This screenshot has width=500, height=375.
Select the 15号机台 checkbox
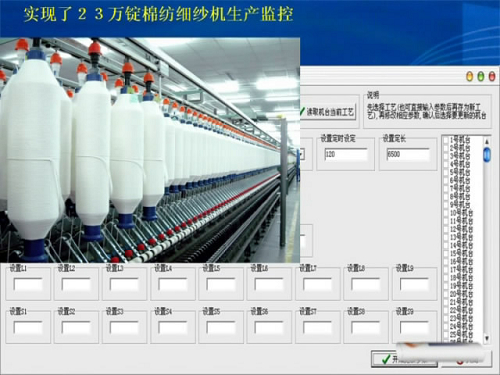(x=446, y=253)
